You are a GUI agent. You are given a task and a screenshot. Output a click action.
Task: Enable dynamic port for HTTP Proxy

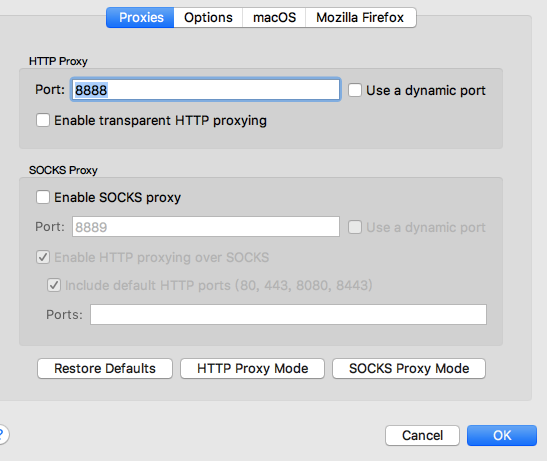(355, 90)
